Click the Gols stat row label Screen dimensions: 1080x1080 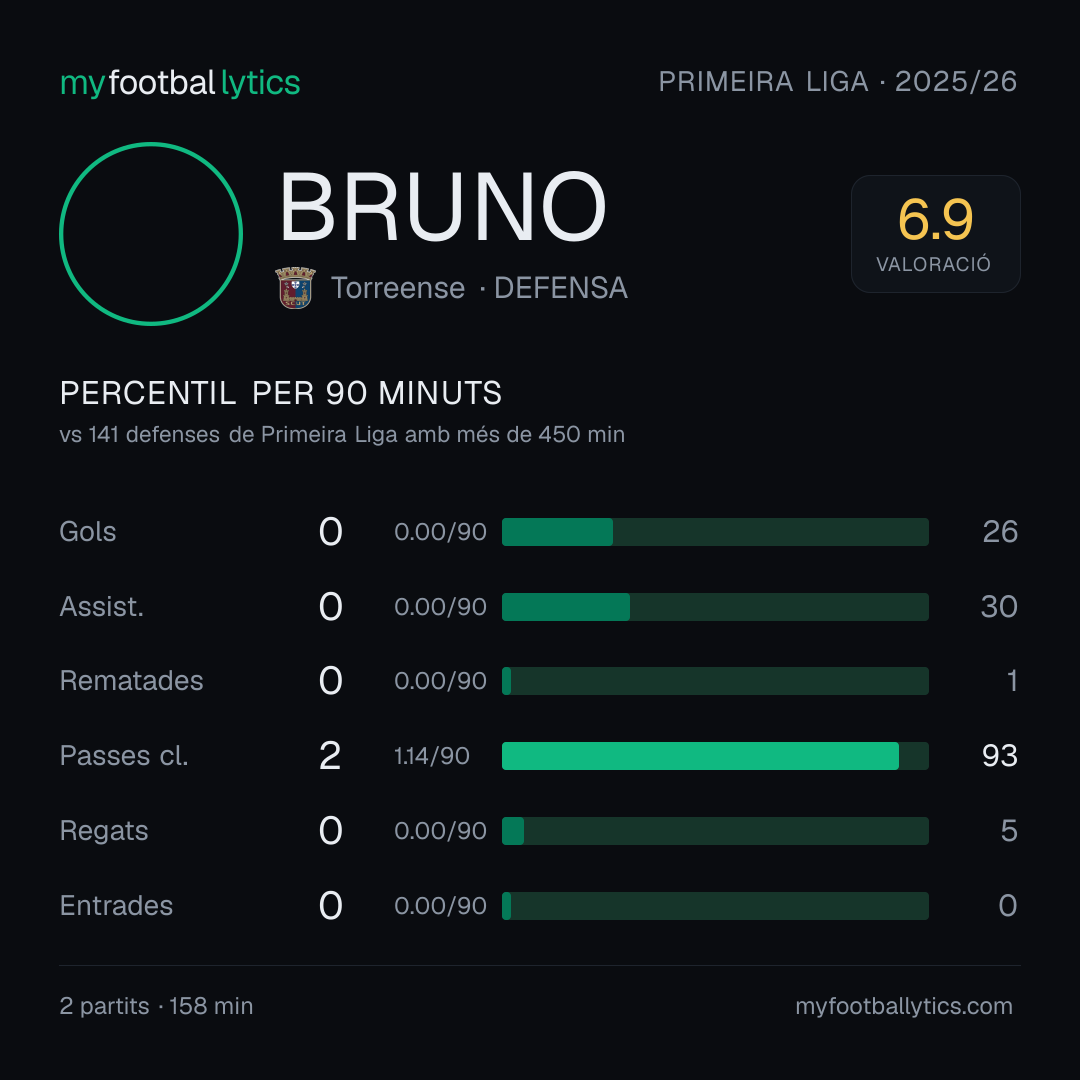click(x=87, y=532)
